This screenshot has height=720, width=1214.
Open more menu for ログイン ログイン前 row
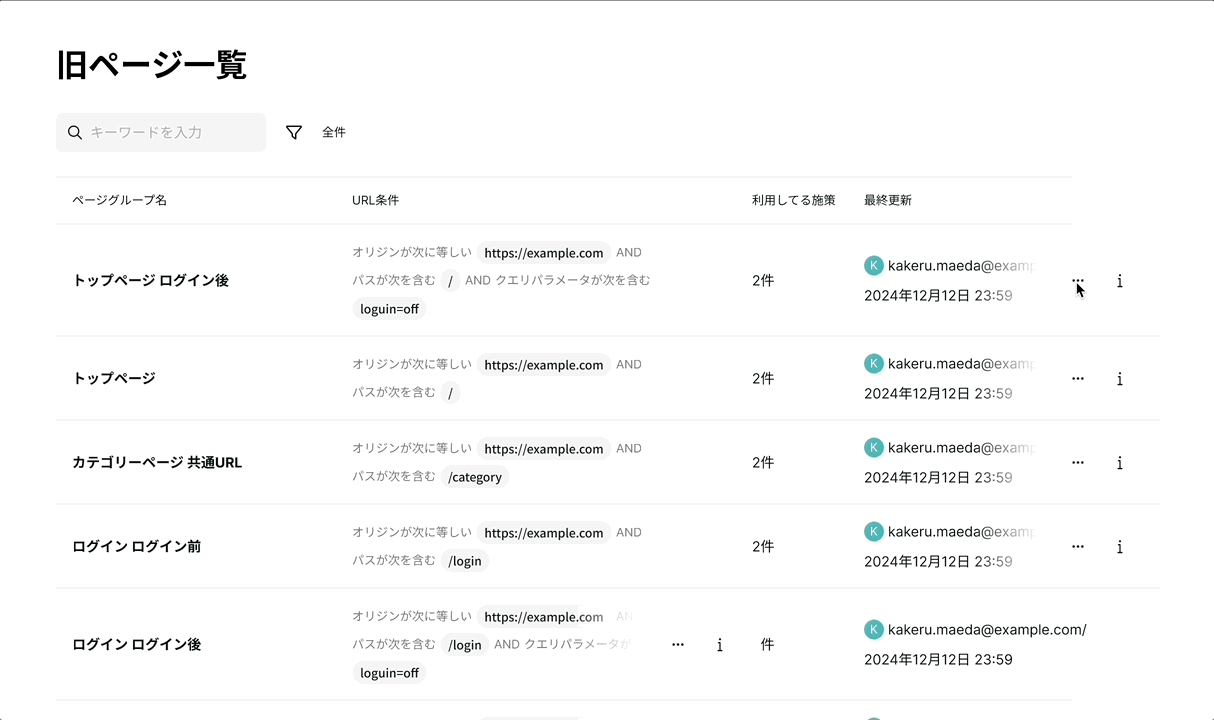pos(1078,547)
